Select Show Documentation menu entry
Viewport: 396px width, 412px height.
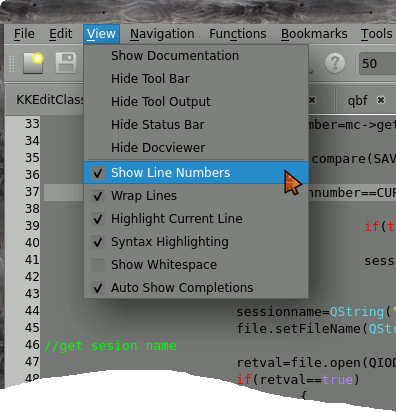(x=196, y=56)
